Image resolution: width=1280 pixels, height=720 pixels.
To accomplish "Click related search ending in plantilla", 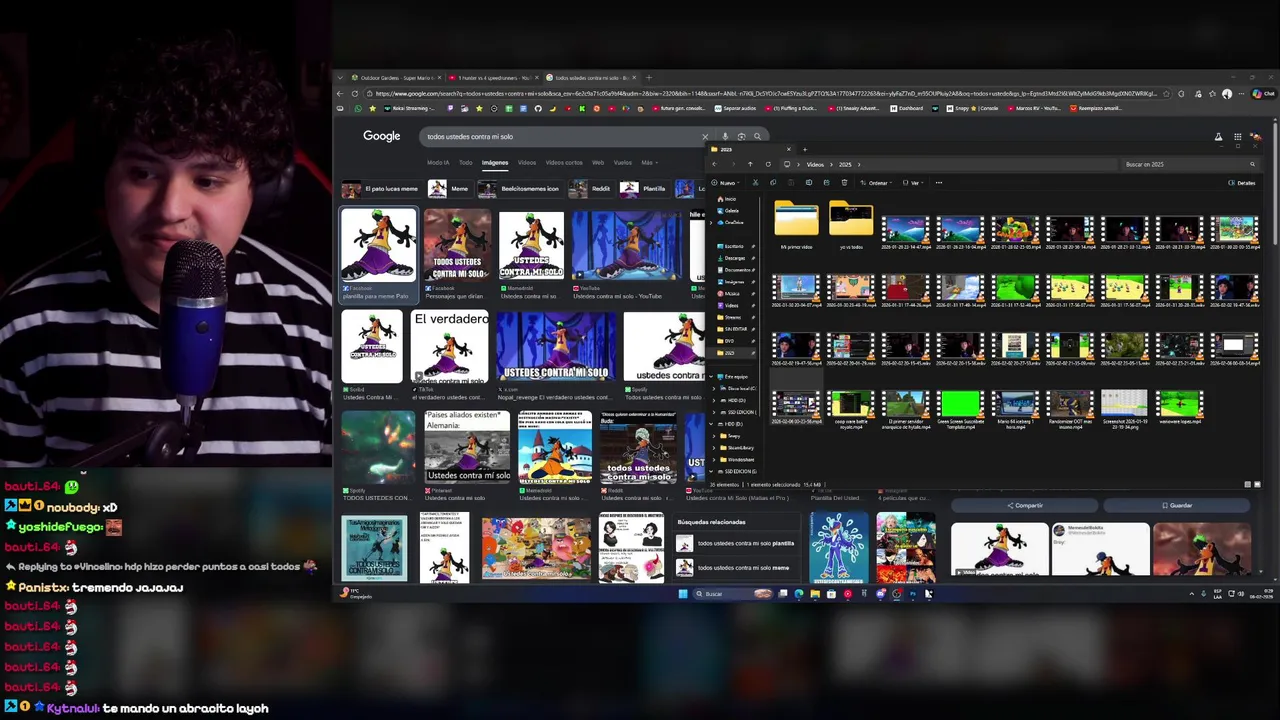I will coord(736,543).
